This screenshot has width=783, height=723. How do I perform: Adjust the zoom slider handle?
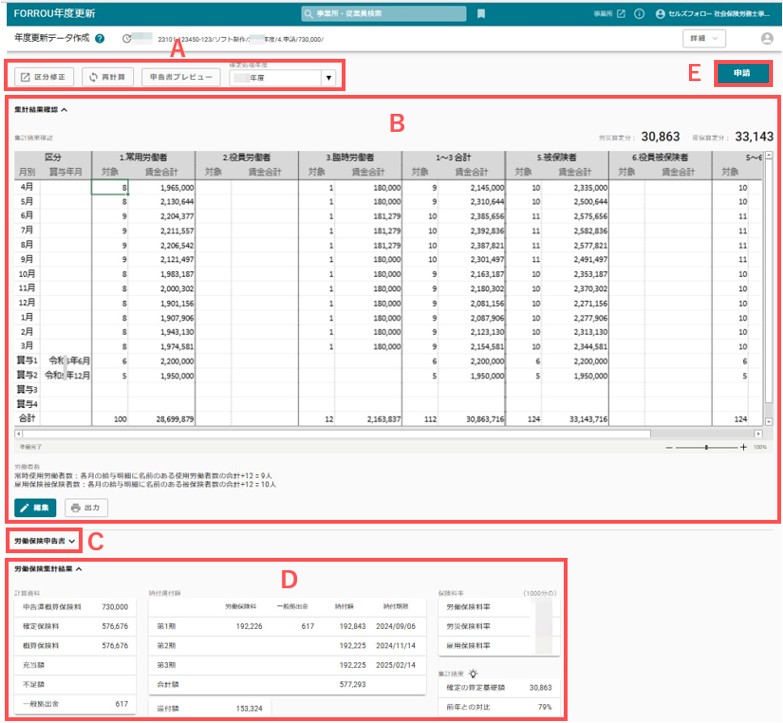(706, 447)
